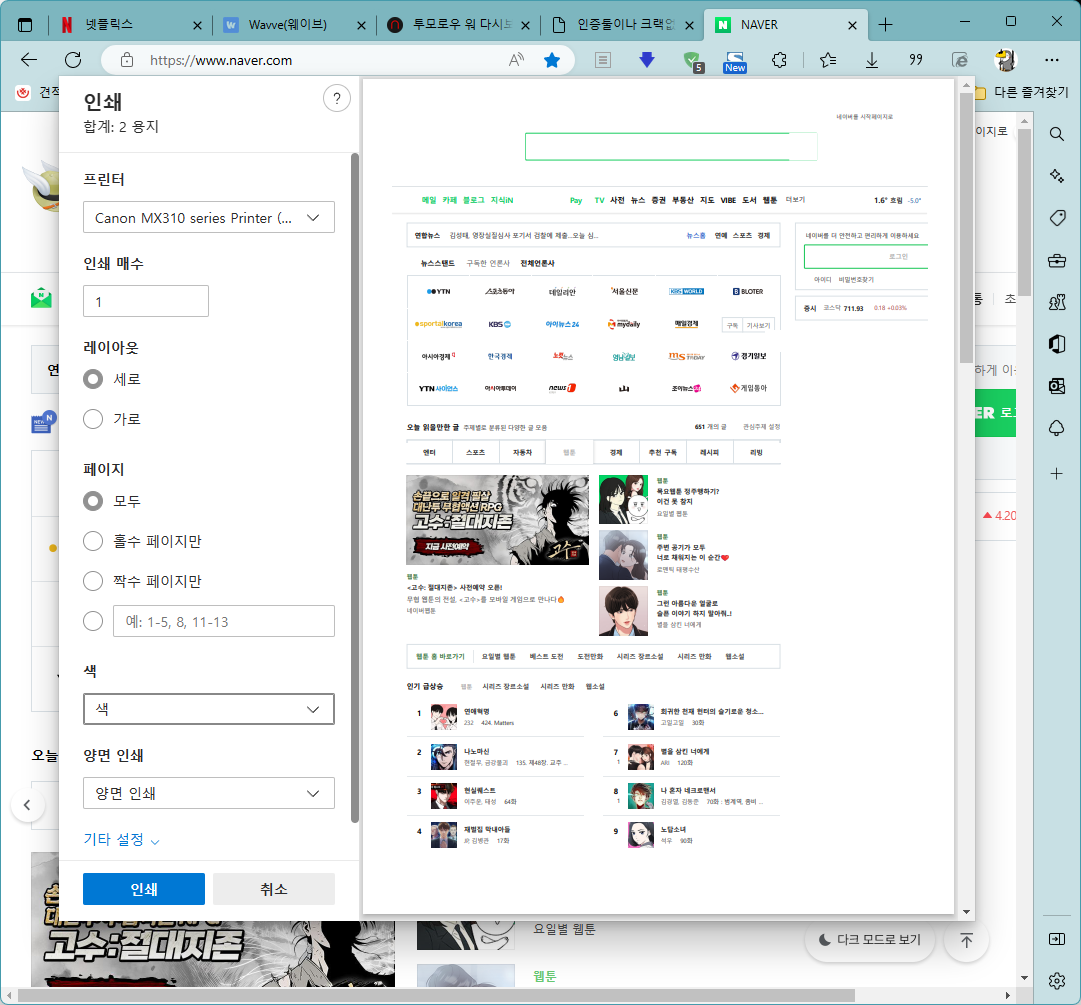Open the Downloads toolbar icon
1081x1005 pixels.
[x=871, y=60]
